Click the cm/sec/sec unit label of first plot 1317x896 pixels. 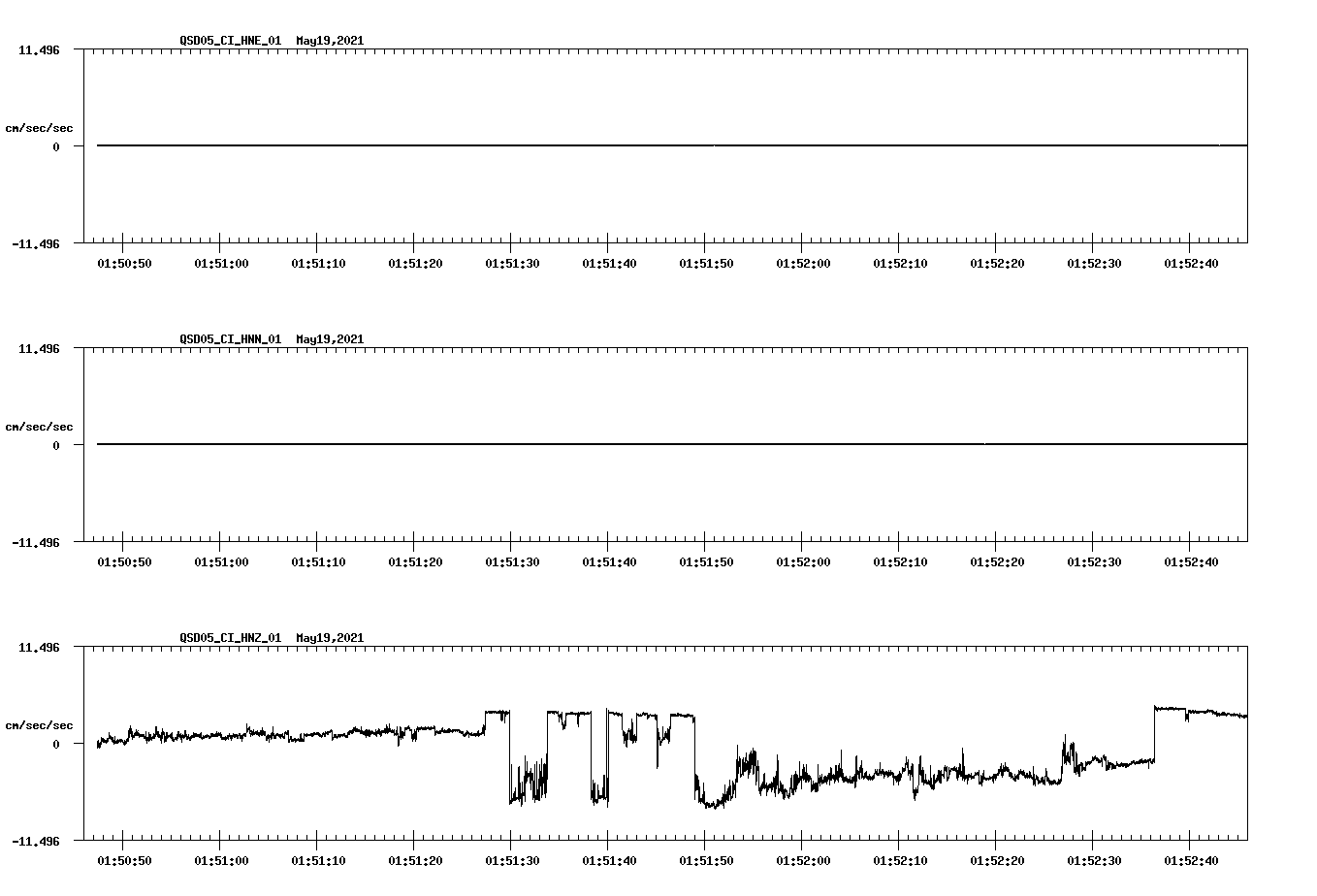pyautogui.click(x=39, y=127)
